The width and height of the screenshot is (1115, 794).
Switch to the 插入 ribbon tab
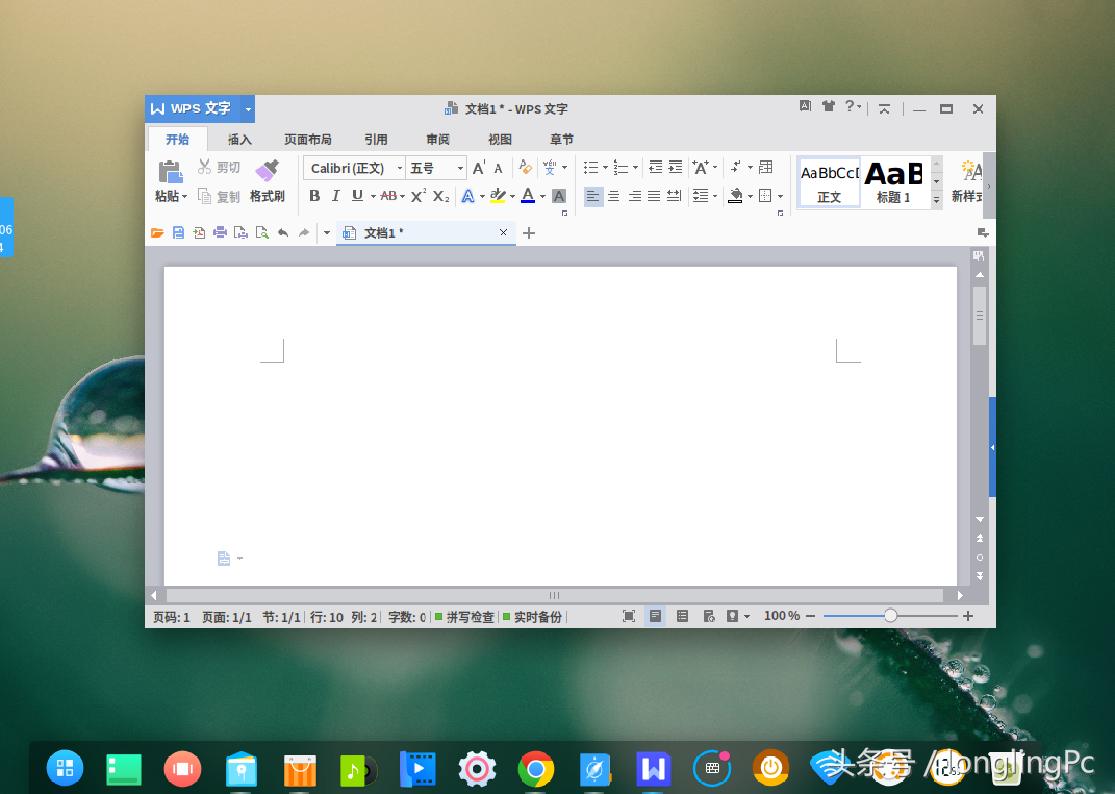pyautogui.click(x=239, y=138)
